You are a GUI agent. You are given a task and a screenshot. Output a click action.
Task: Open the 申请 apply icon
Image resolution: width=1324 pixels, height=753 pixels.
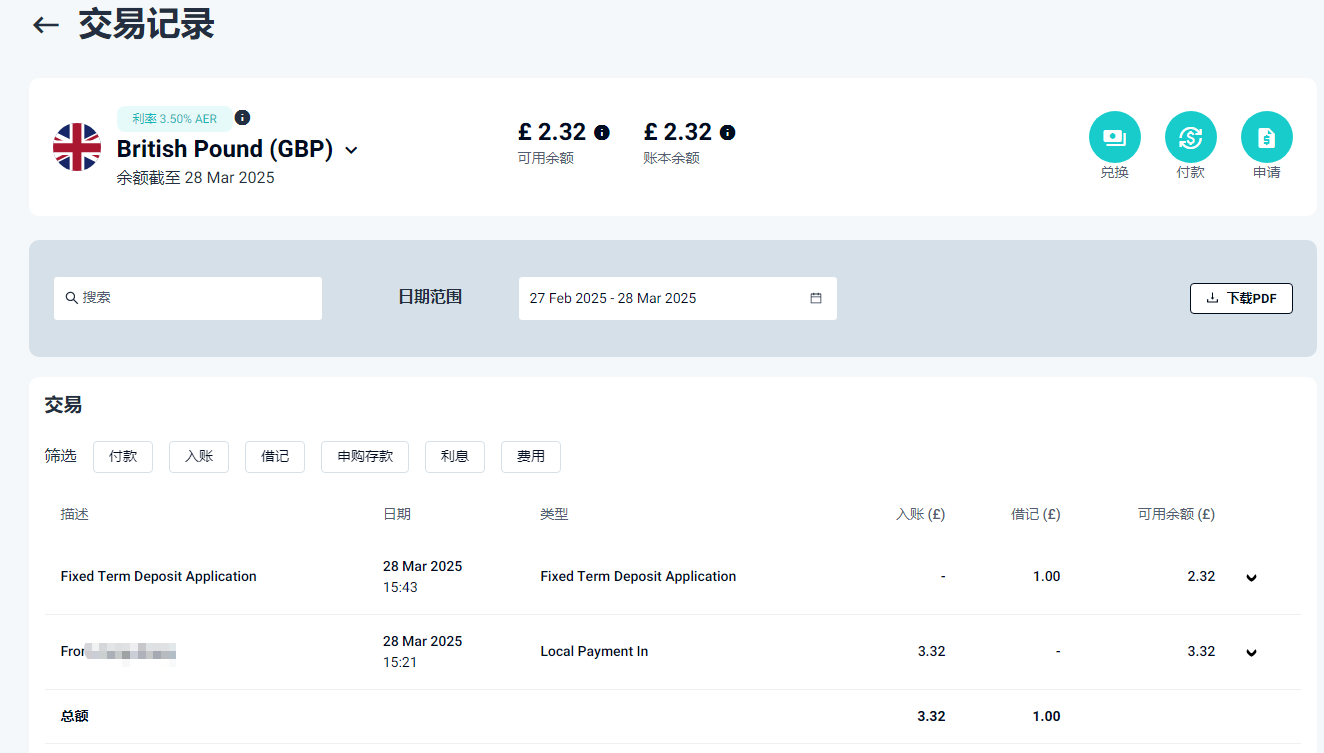(x=1267, y=137)
